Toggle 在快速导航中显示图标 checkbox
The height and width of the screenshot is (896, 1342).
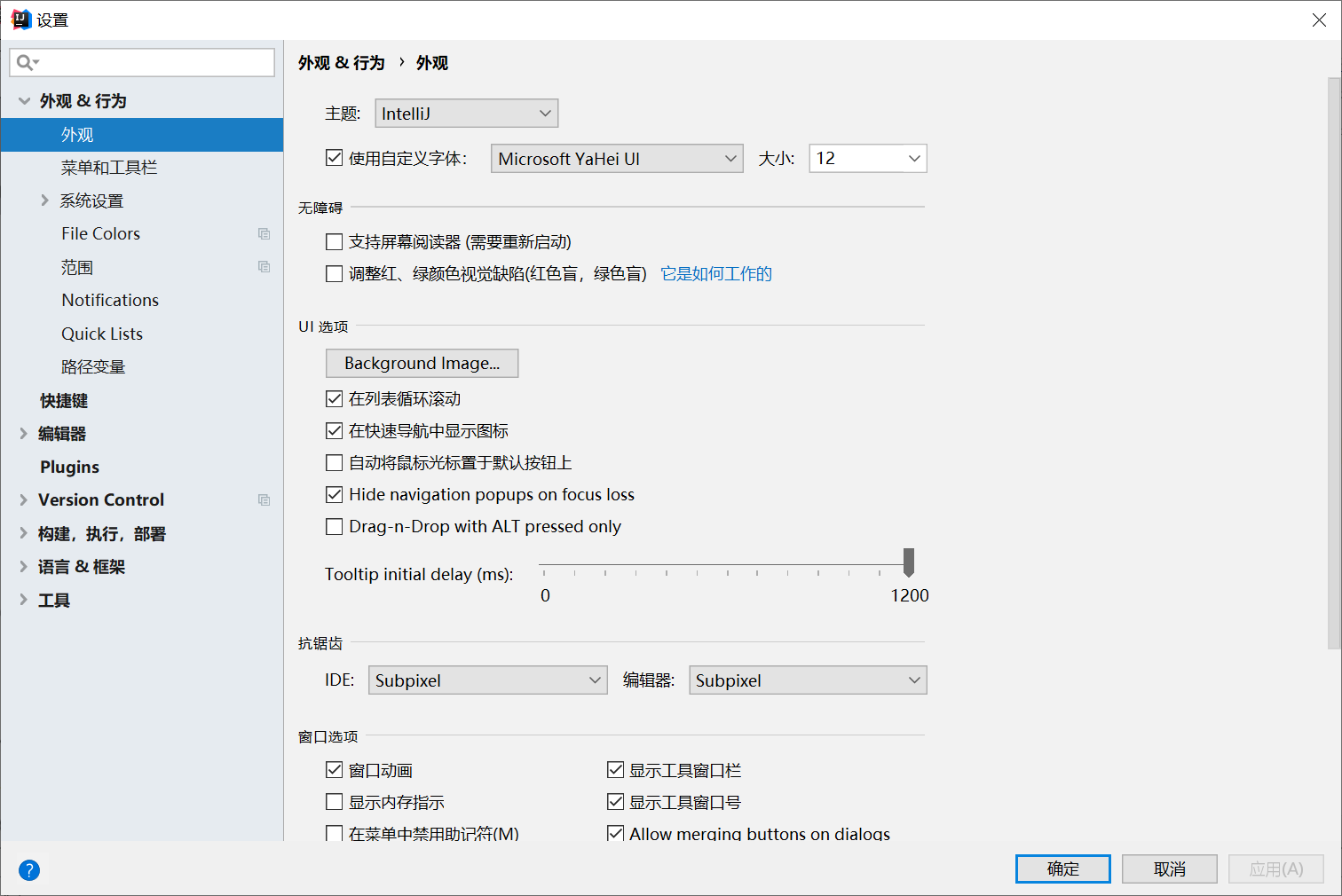click(335, 431)
